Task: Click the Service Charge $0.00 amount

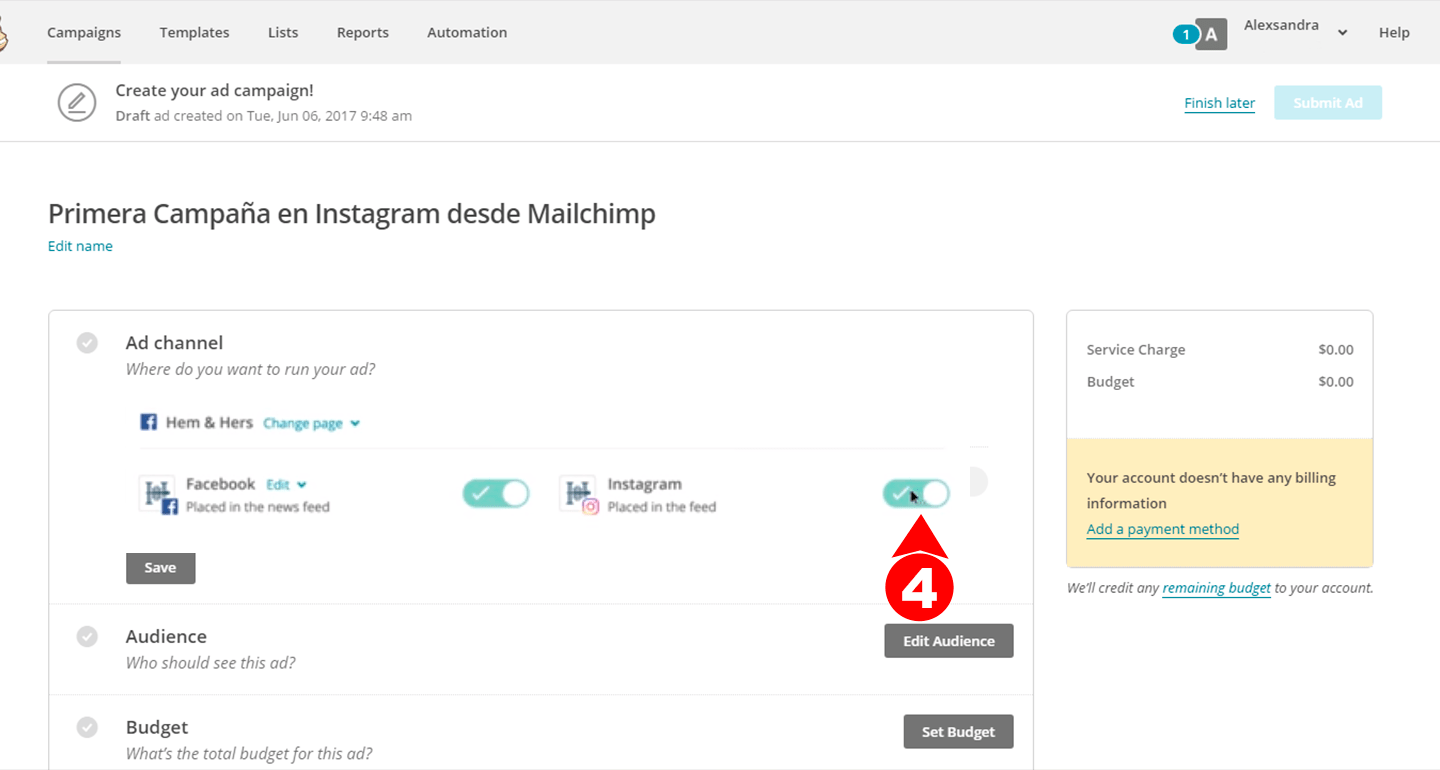Action: tap(1336, 350)
